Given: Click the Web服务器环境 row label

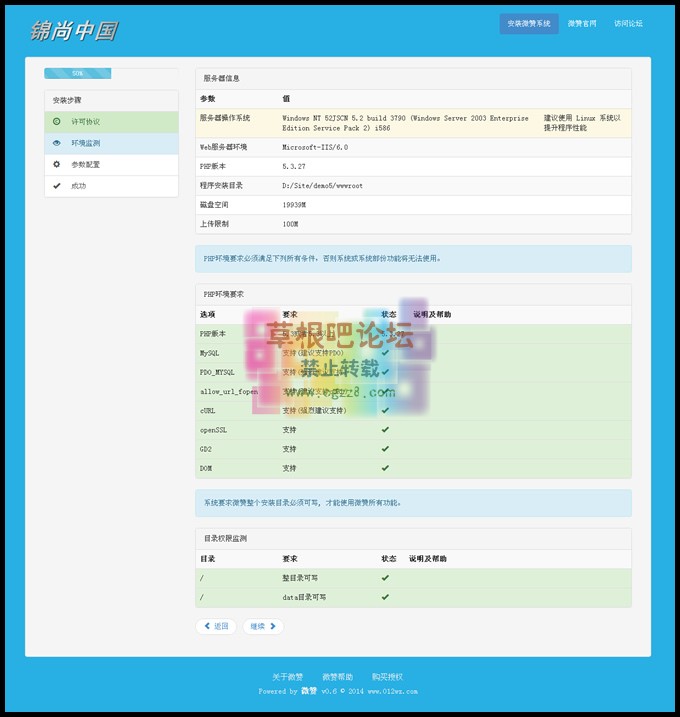Looking at the screenshot, I should pos(224,147).
